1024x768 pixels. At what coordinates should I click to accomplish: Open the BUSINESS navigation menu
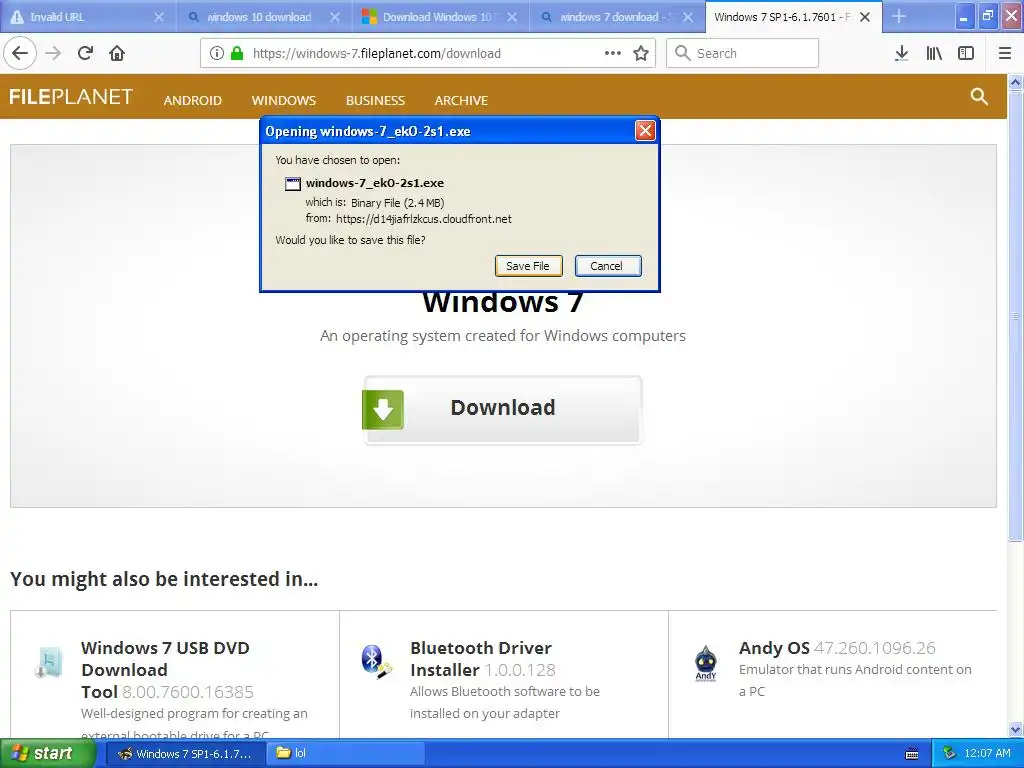tap(376, 101)
